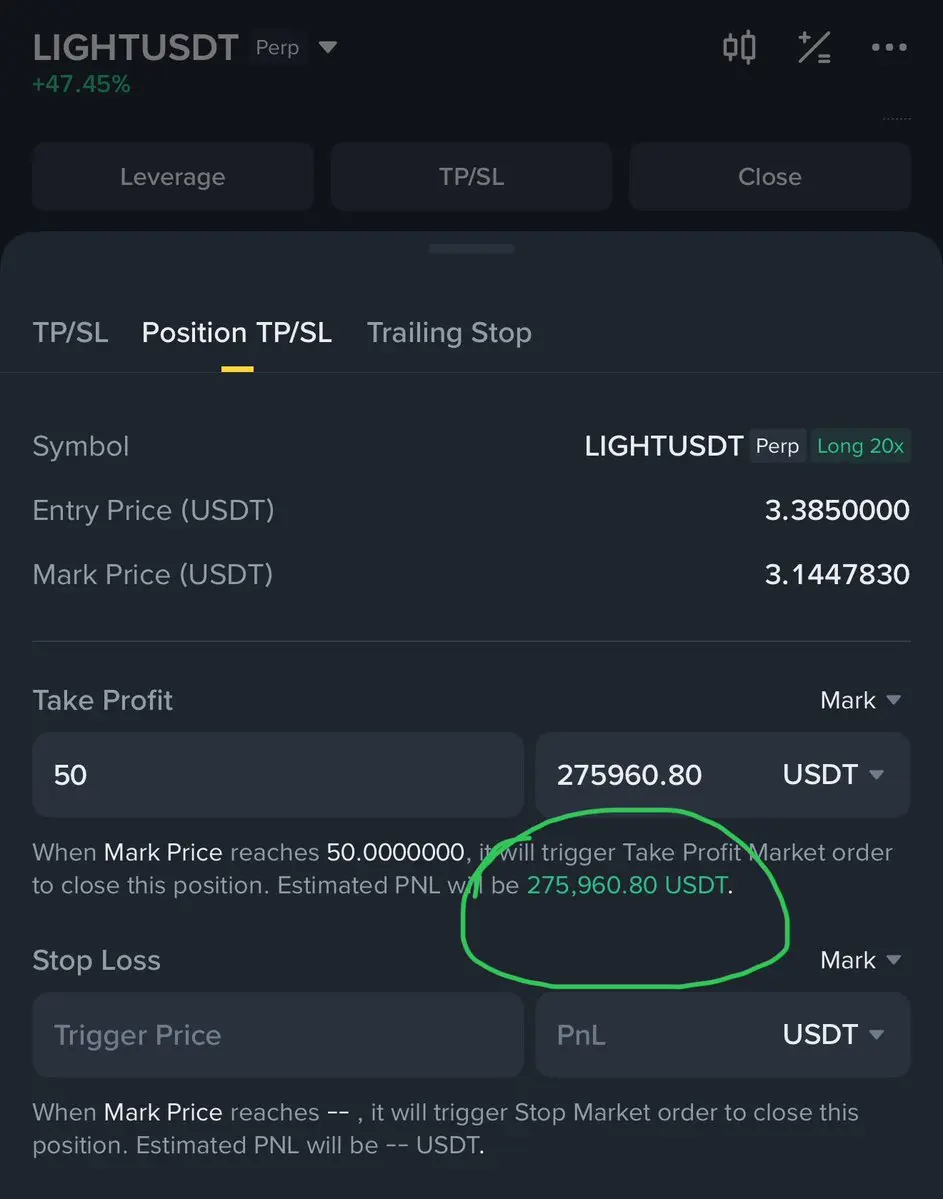The height and width of the screenshot is (1199, 943).
Task: Open the Take Profit Mark price type dropdown
Action: pos(860,700)
